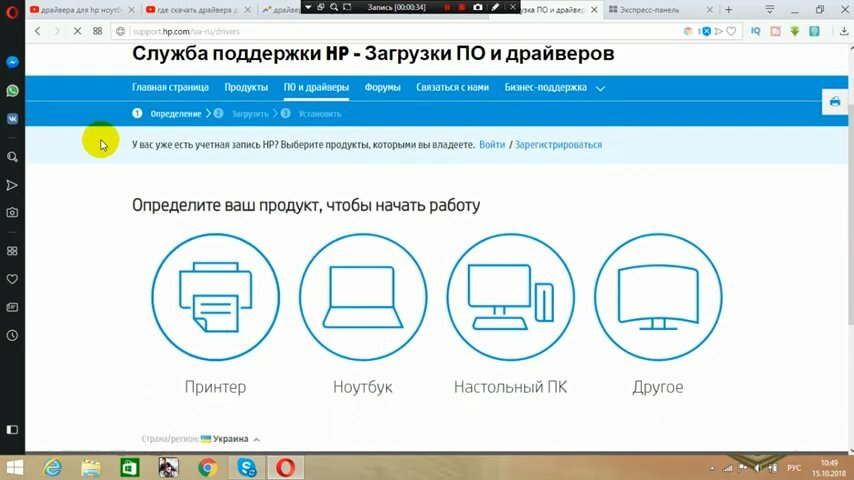Viewport: 854px width, 480px height.
Task: Open Связаться с нами menu item
Action: [x=452, y=87]
